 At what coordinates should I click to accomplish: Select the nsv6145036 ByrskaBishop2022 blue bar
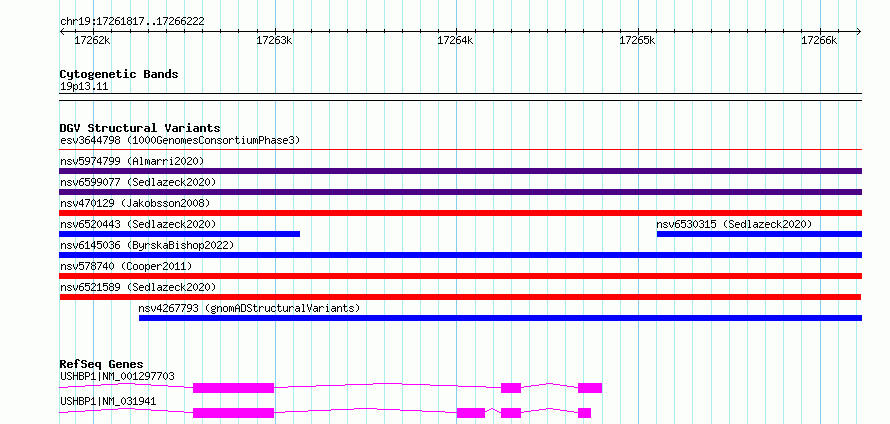tap(460, 255)
